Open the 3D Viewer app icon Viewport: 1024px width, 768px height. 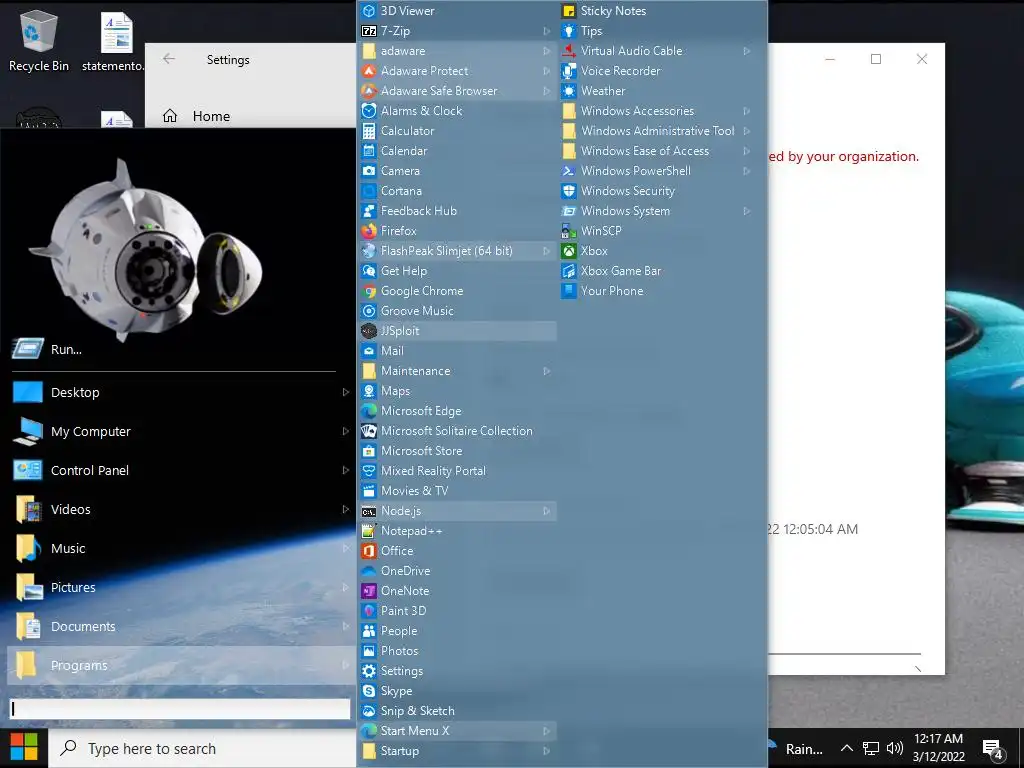(x=369, y=10)
